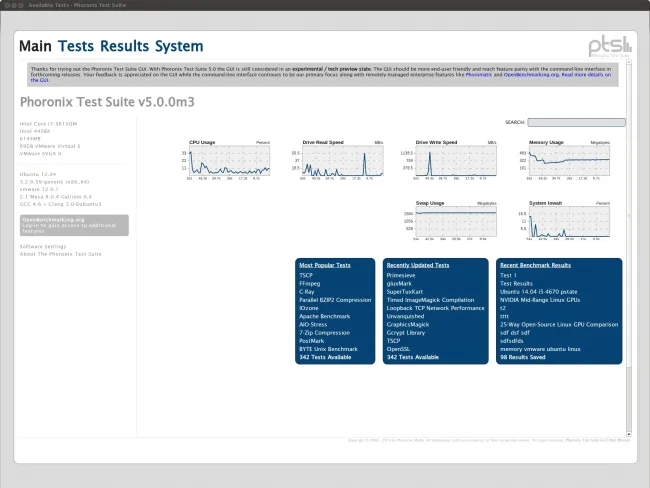Click the OpenBenchmarking.org login box
The height and width of the screenshot is (488, 650).
click(74, 225)
